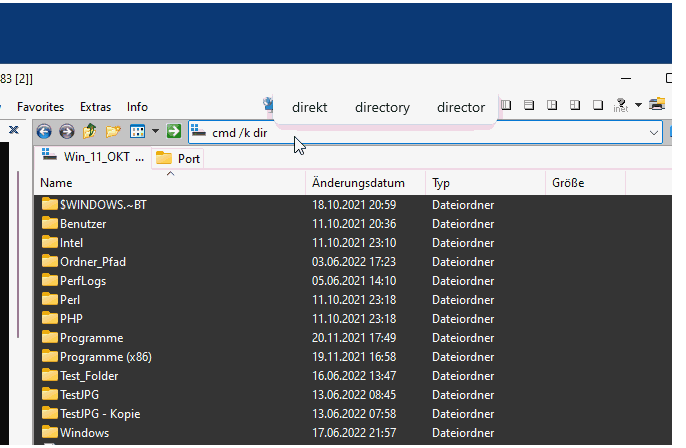This screenshot has width=686, height=448.
Task: Click the blue Back navigation arrow
Action: point(43,132)
